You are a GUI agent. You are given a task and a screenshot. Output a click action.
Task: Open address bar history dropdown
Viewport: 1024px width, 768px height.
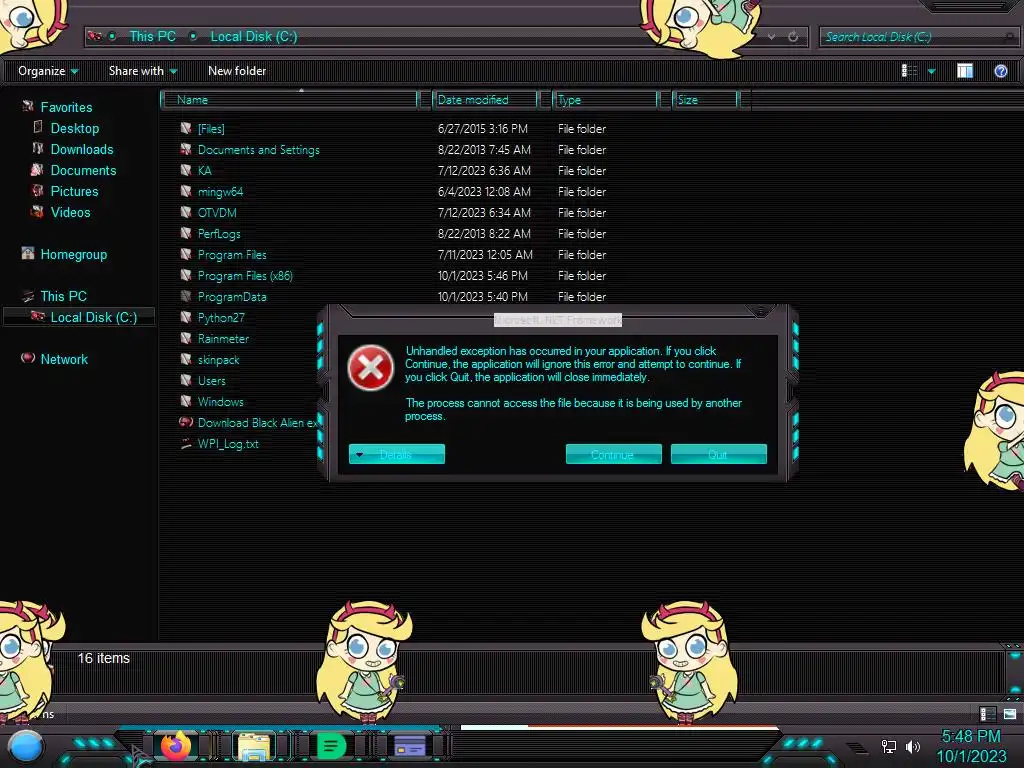[x=771, y=37]
